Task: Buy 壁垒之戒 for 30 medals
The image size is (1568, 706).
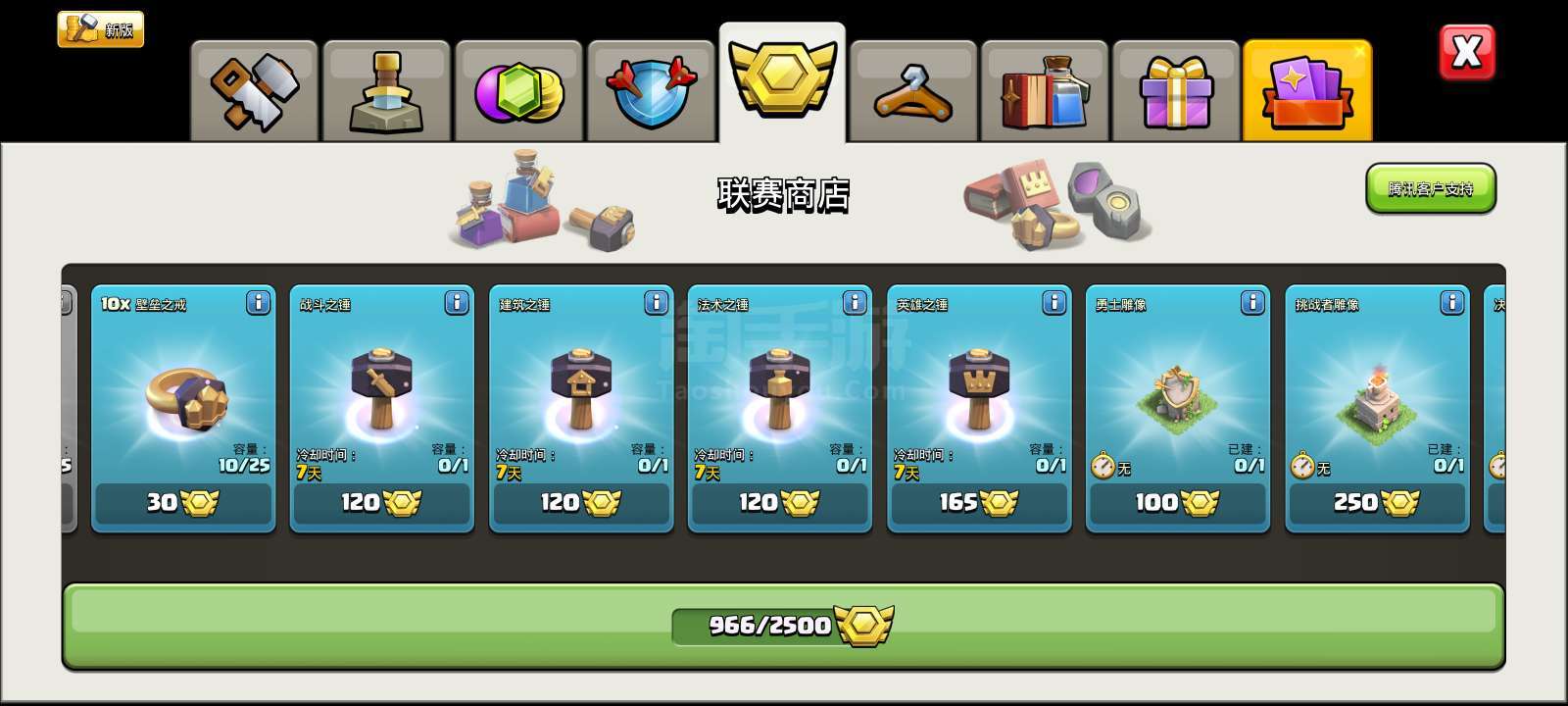Action: (x=183, y=503)
